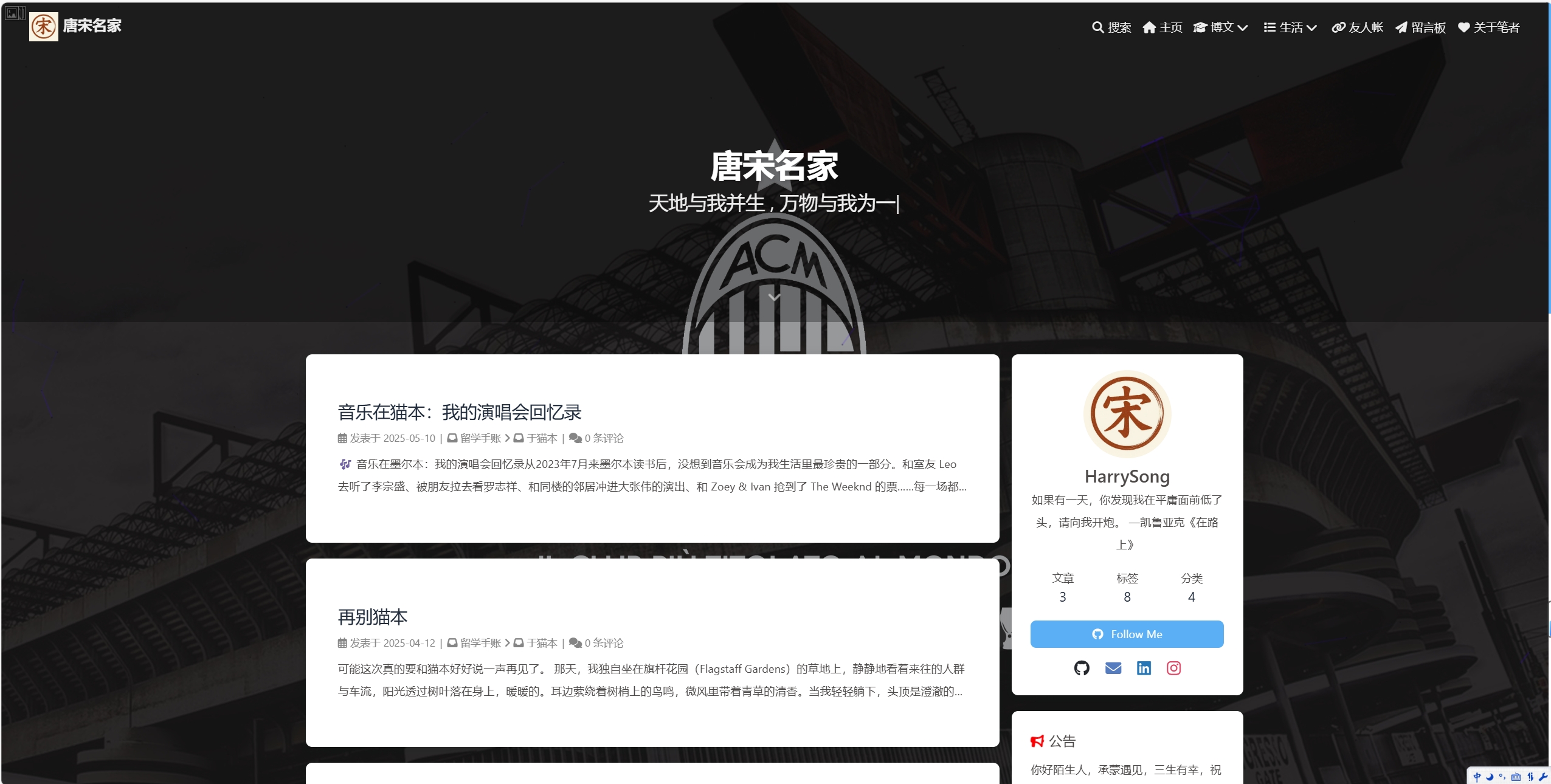Click the 宋 site logo in navbar

point(44,27)
